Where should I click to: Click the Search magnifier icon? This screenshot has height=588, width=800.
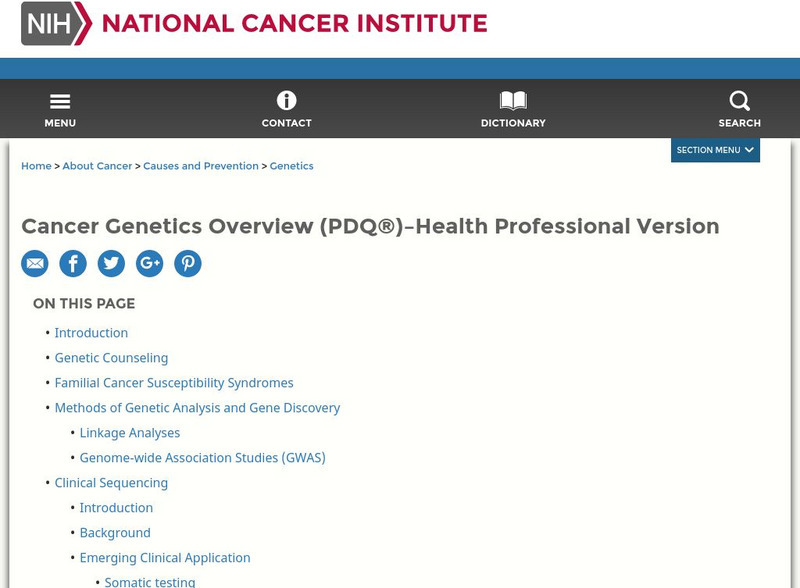click(739, 101)
